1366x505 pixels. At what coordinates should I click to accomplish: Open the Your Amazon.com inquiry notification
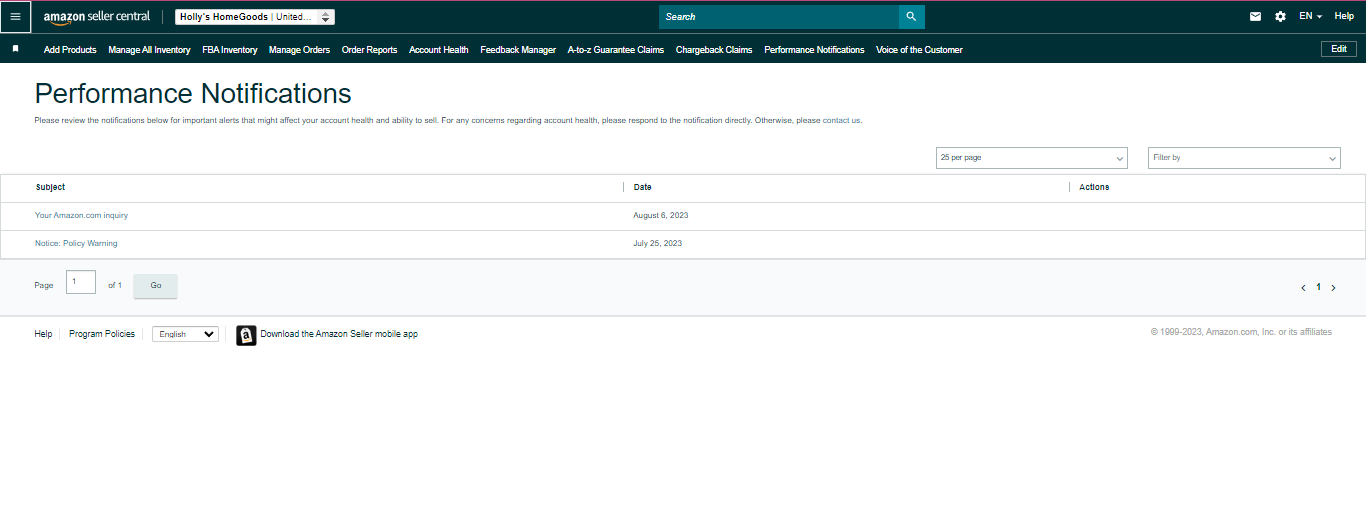point(81,215)
